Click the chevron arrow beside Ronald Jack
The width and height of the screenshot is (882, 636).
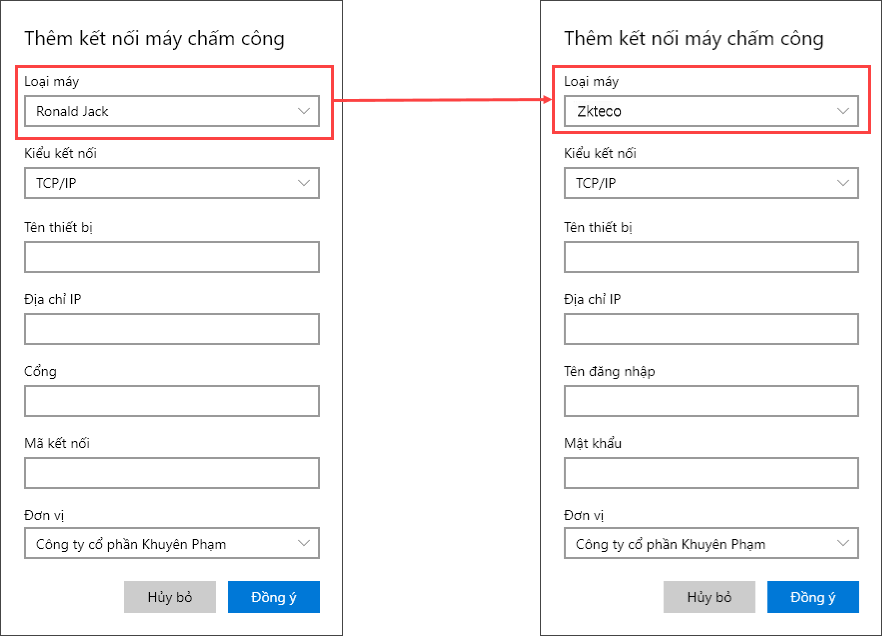point(304,111)
